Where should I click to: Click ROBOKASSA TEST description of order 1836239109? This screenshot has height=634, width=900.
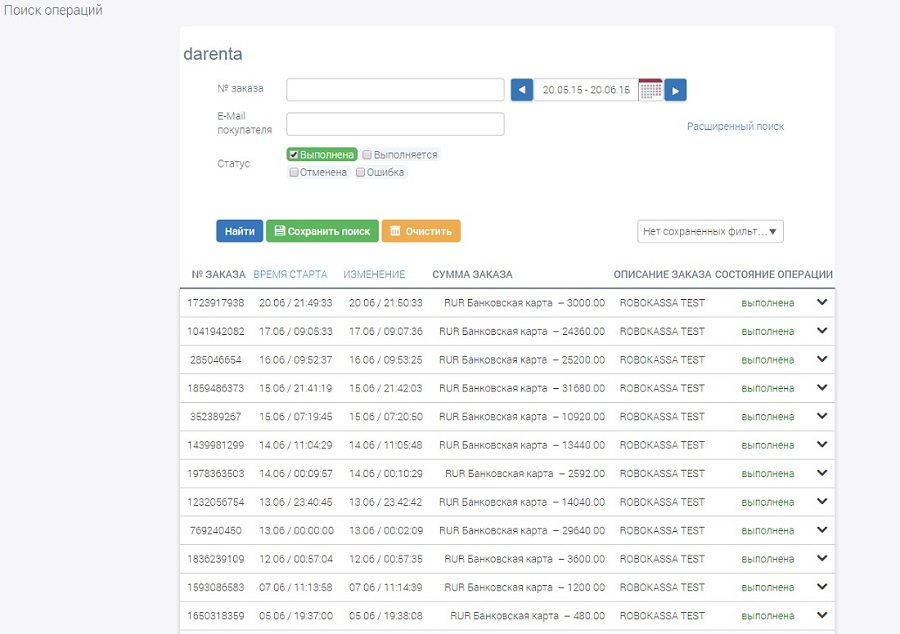[662, 559]
